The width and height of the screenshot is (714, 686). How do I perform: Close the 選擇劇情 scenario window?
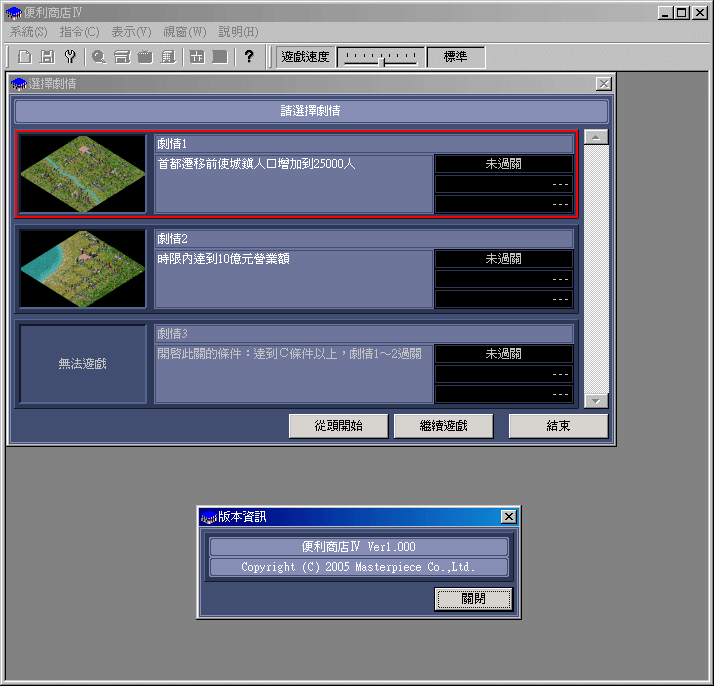coord(603,84)
